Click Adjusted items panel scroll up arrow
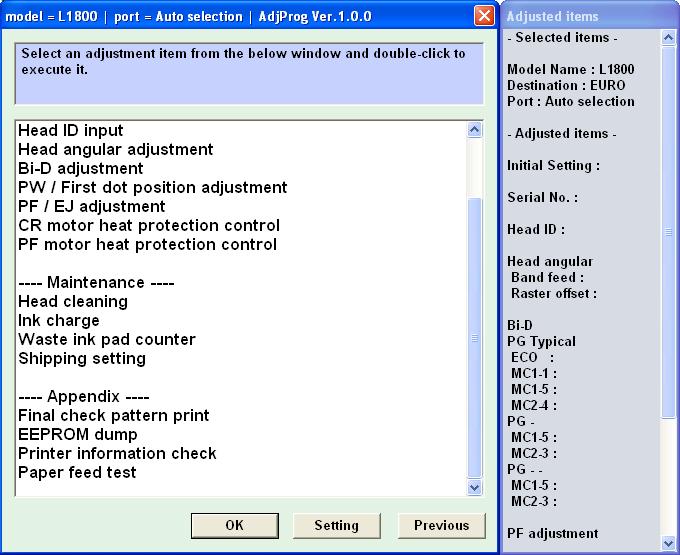This screenshot has width=680, height=555. point(668,38)
